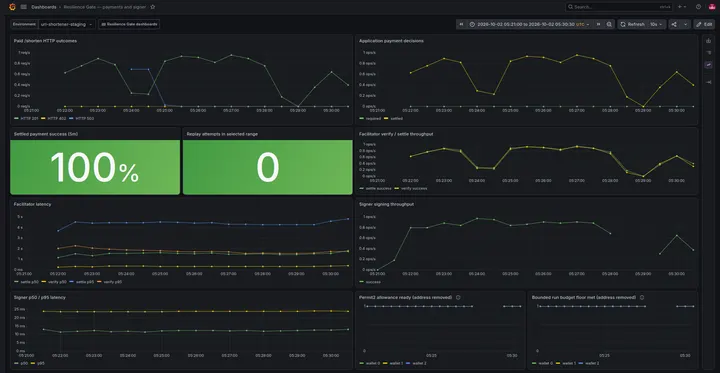Show info for Permit2 allowance ready panel
Image resolution: width=720 pixels, height=373 pixels.
[458, 298]
